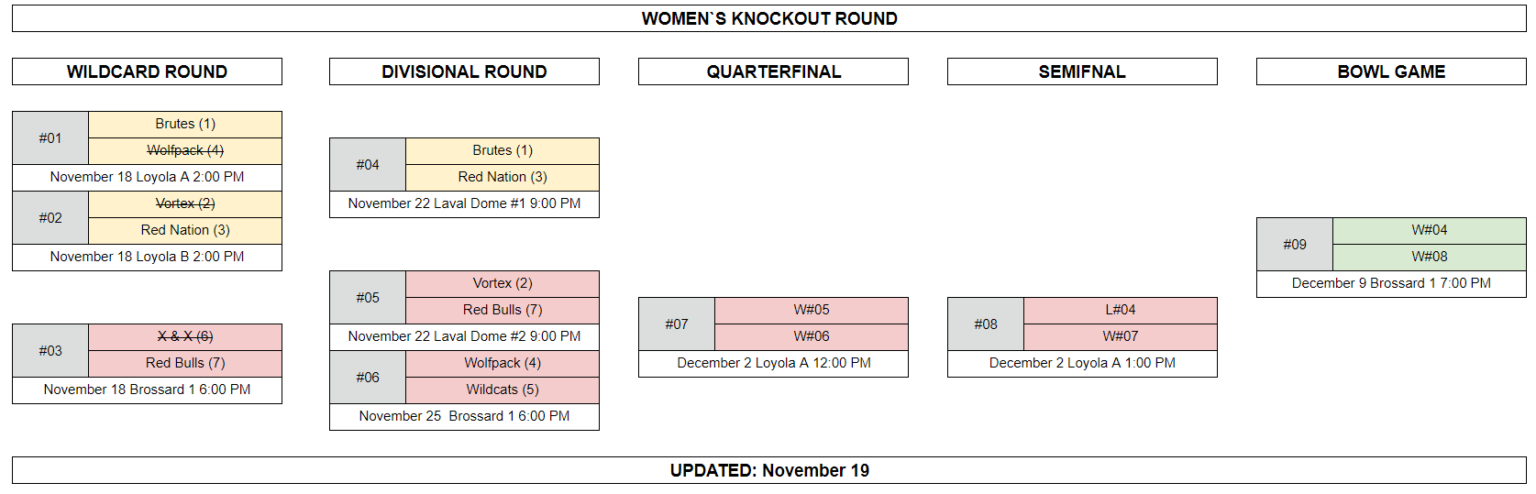Click game #03 number cell
Viewport: 1536px width, 494px height.
coord(51,350)
